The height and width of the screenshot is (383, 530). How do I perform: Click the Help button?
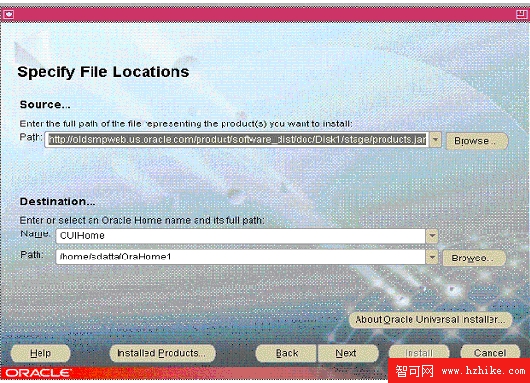pos(41,353)
